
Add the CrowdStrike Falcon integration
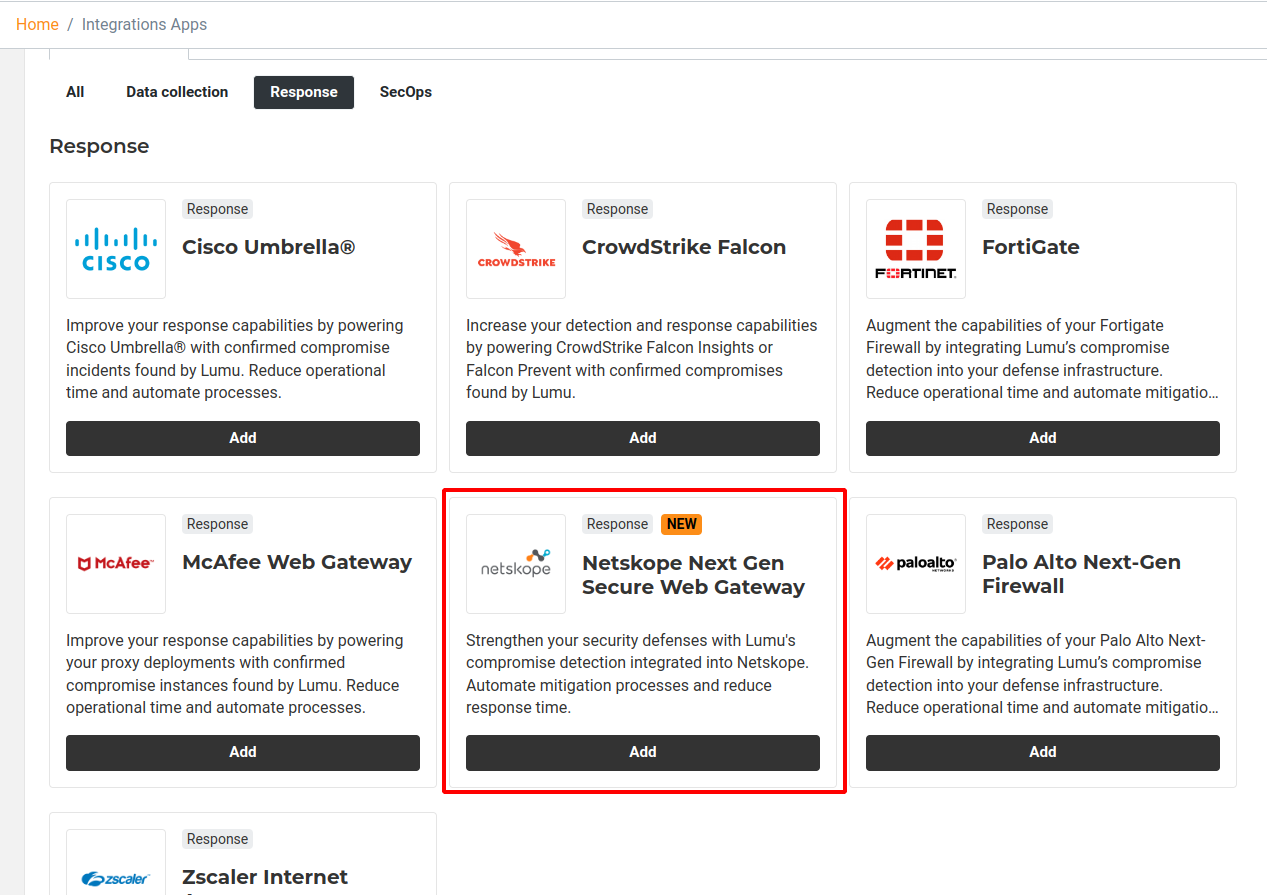643,438
